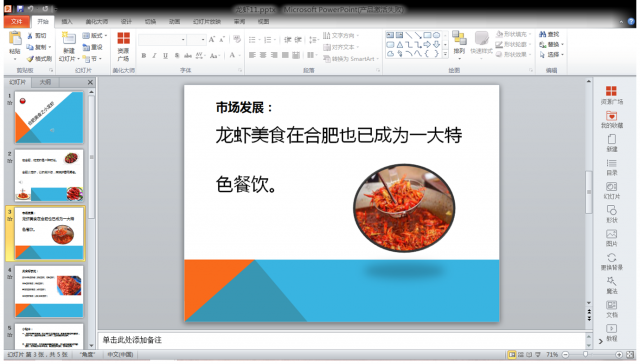Toggle Italic formatting
Viewport: 640px width, 364px height.
pos(154,55)
